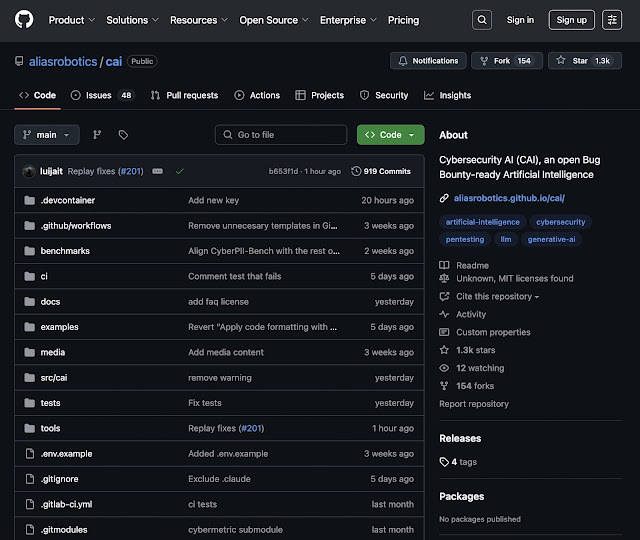Viewport: 640px width, 540px height.
Task: Click the star icon beside 1.3k stars
Action: pos(444,350)
